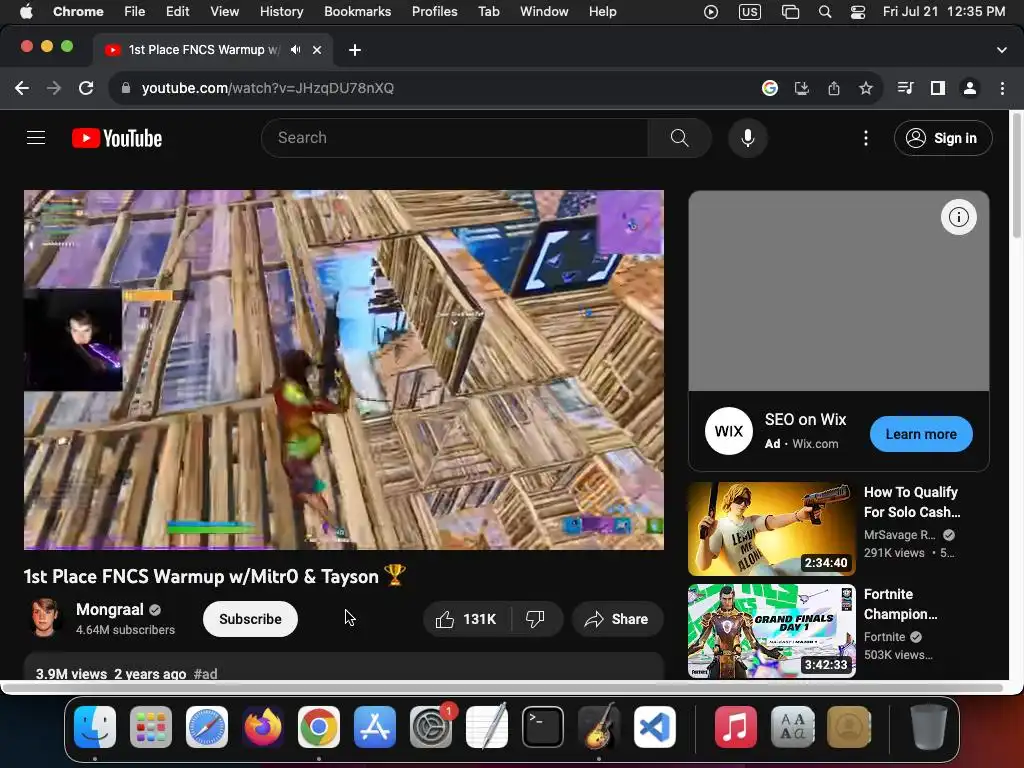Open the View menu
Screen dimensions: 1024x768
tap(225, 12)
